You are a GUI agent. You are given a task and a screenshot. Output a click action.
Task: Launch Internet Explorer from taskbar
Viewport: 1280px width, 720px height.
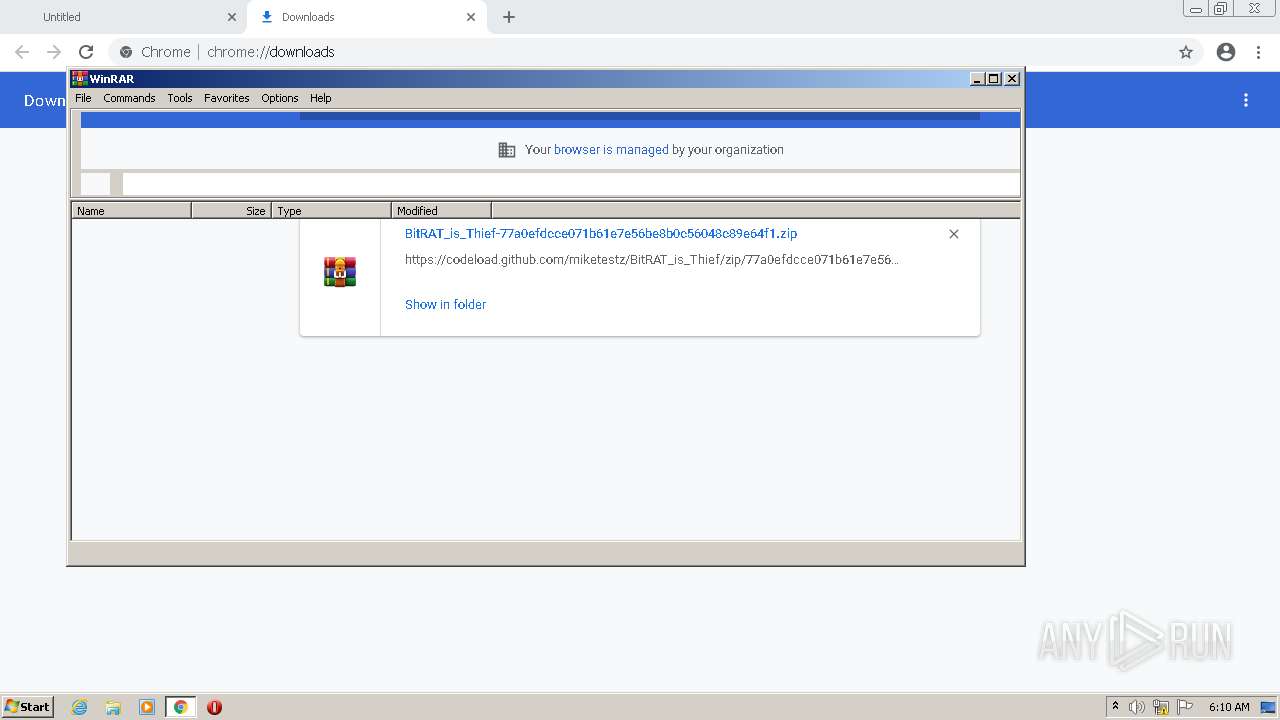(x=80, y=707)
